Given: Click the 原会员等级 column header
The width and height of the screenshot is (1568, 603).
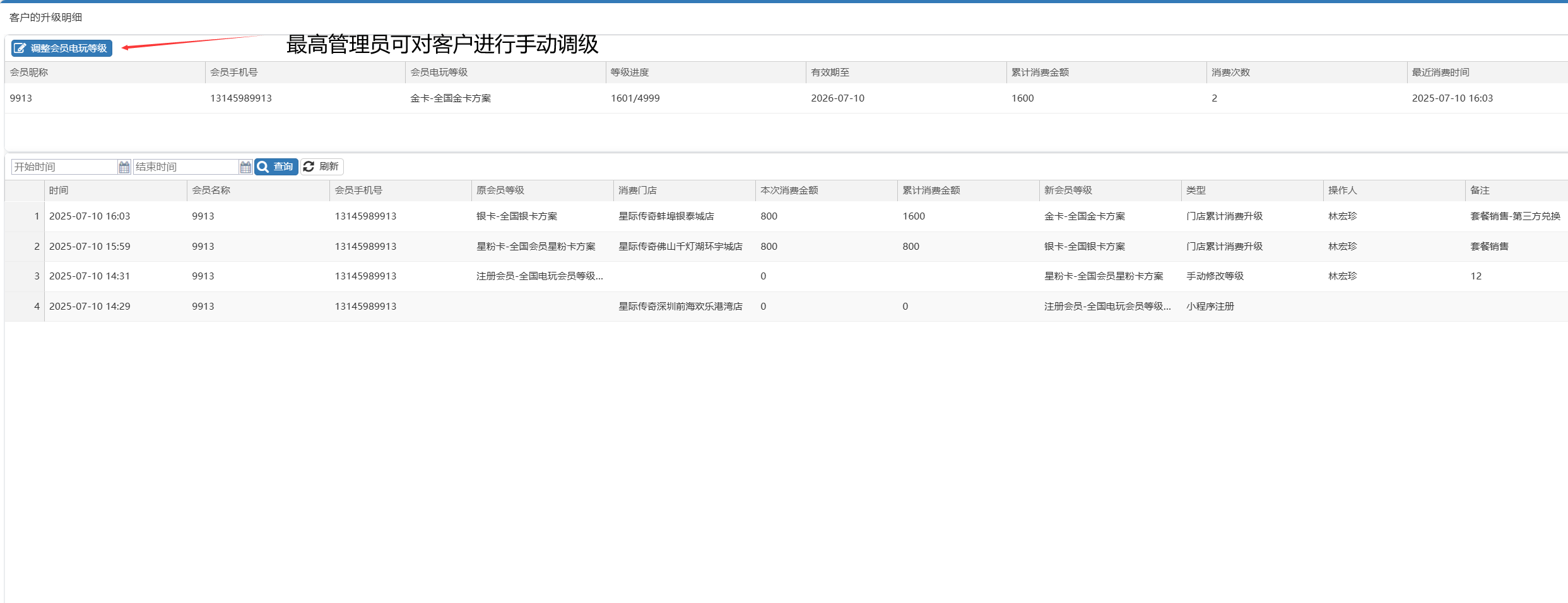Looking at the screenshot, I should point(500,190).
